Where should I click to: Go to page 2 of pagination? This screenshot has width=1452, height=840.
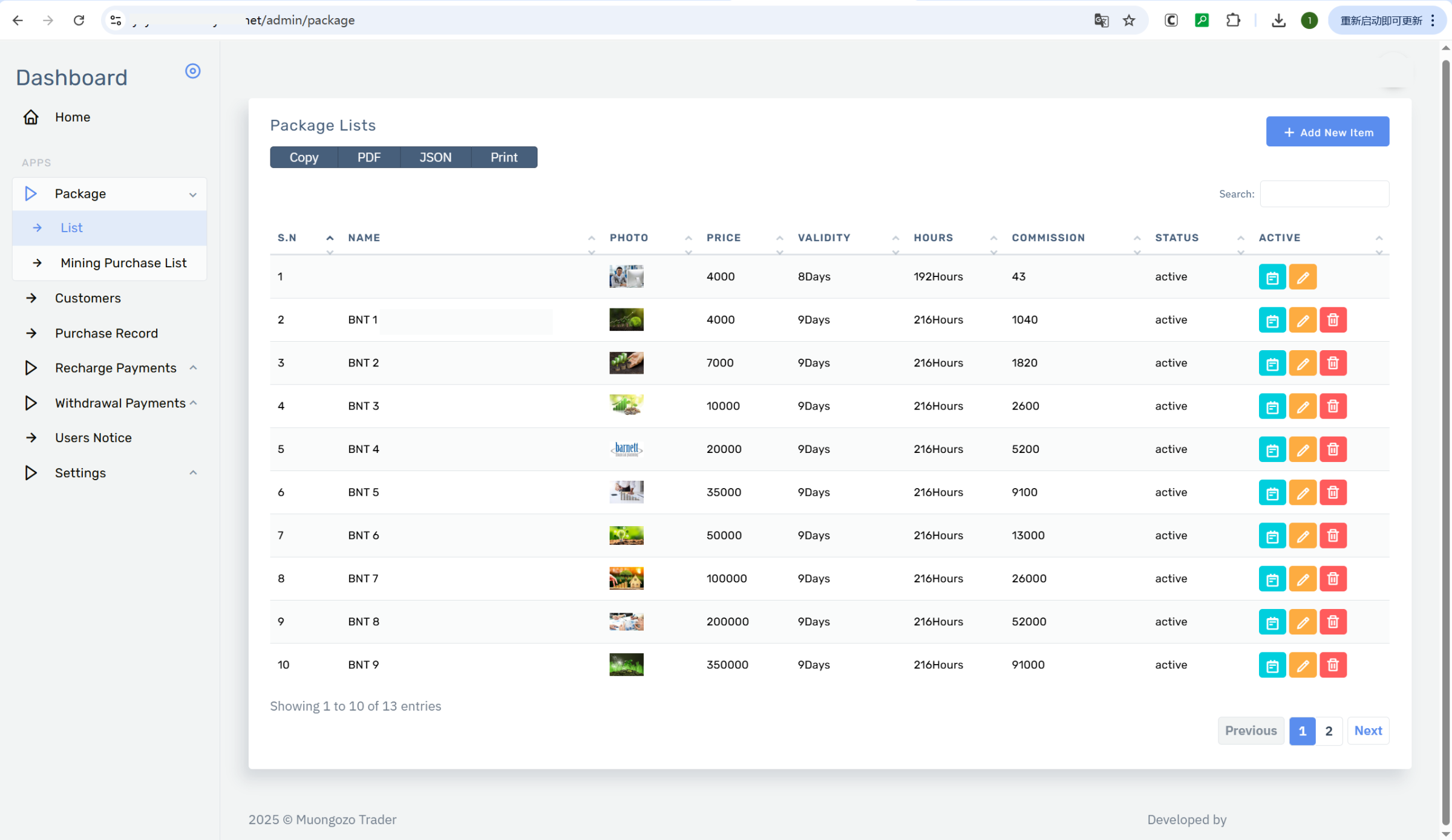pyautogui.click(x=1329, y=731)
